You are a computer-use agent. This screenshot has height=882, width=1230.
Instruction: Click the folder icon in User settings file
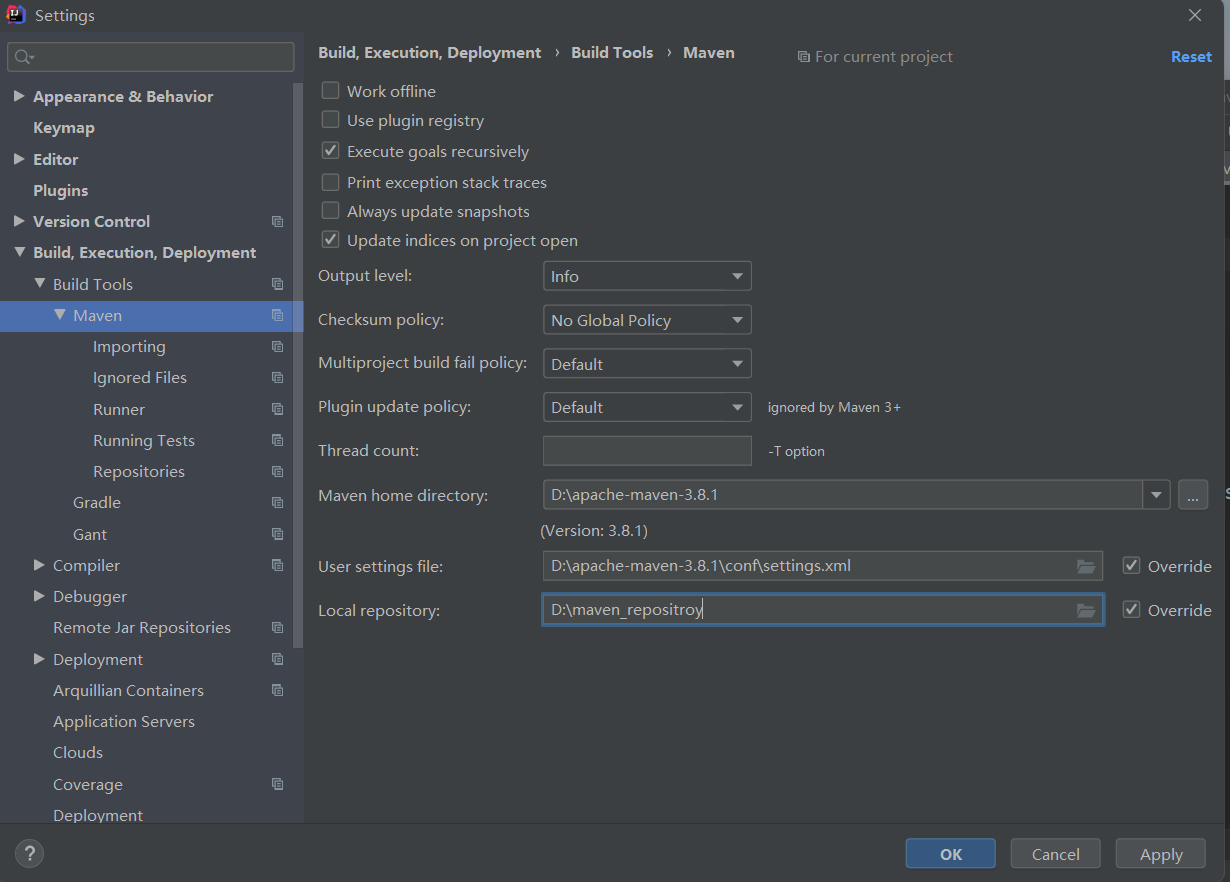click(1086, 566)
